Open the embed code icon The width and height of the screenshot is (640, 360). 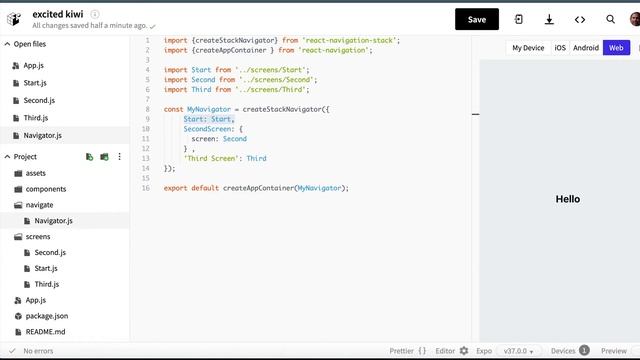coord(580,19)
